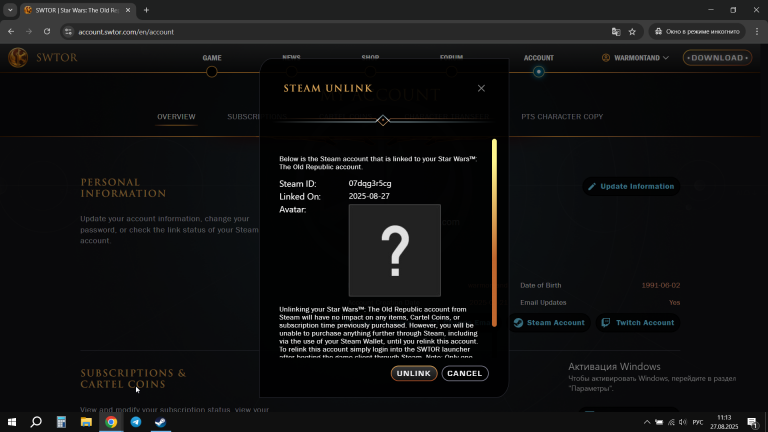Click the translate page icon
768x432 pixels.
point(616,32)
